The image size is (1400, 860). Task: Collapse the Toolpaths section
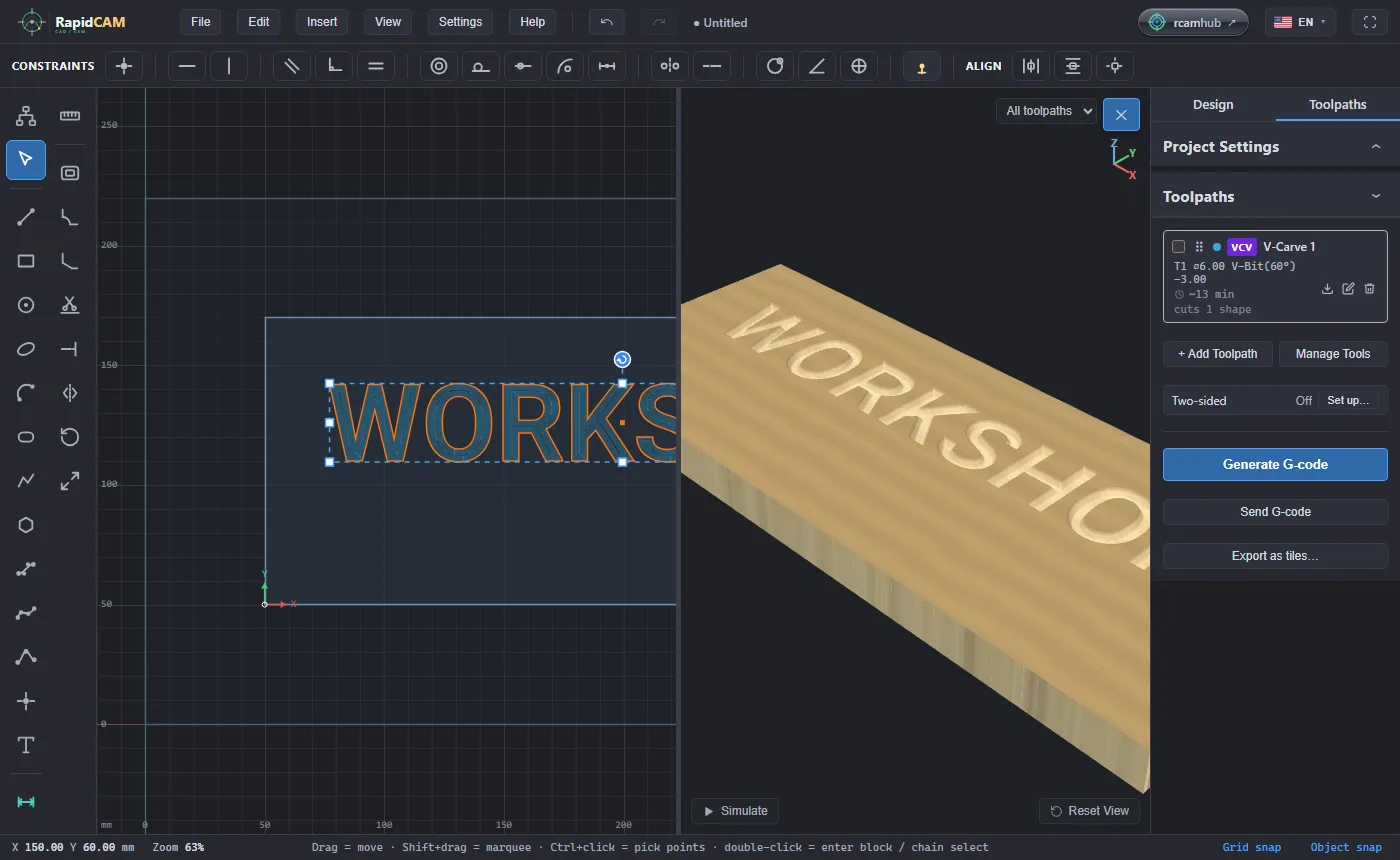click(x=1275, y=197)
